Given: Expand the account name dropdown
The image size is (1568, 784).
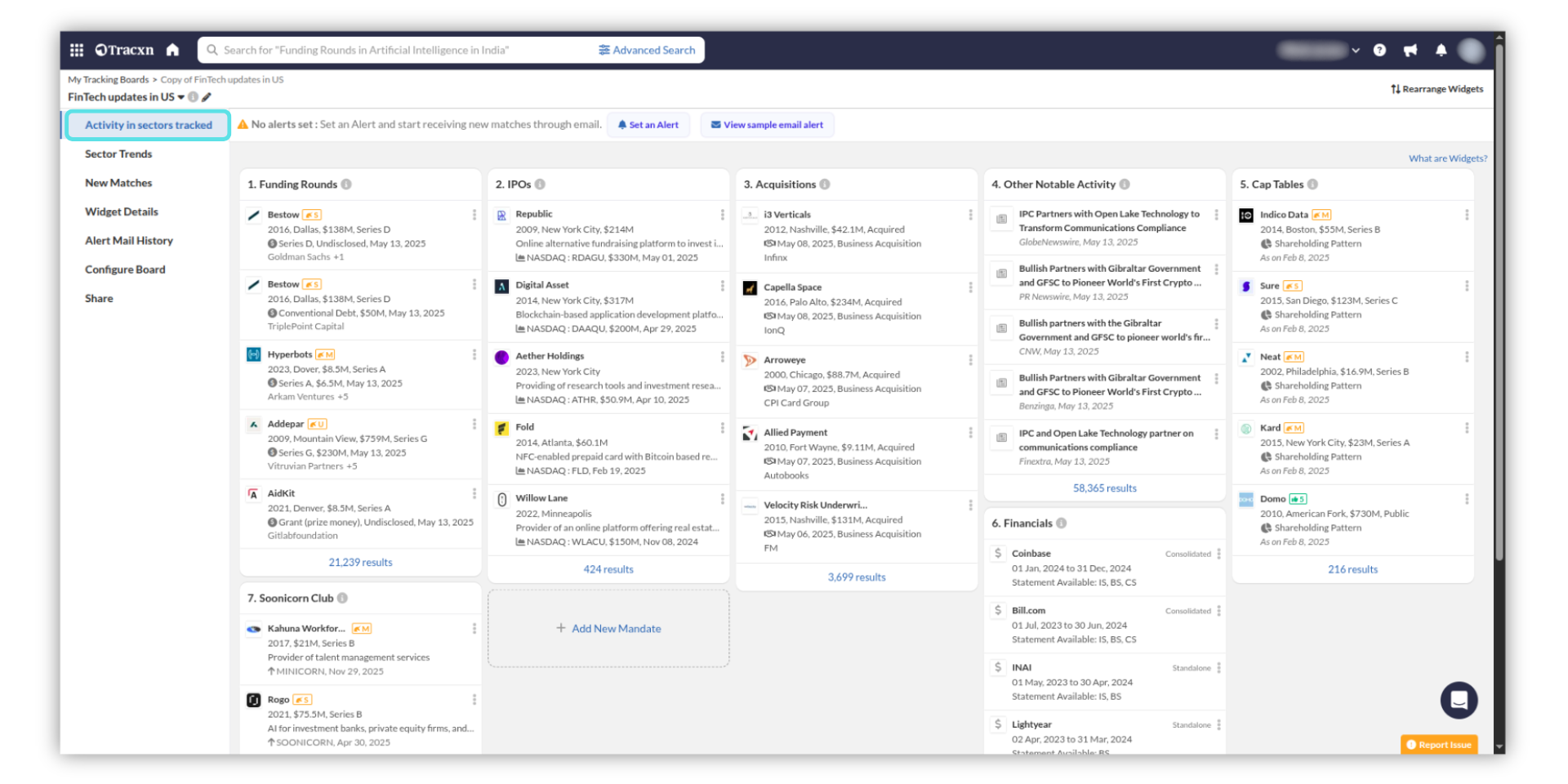Looking at the screenshot, I should tap(1356, 50).
